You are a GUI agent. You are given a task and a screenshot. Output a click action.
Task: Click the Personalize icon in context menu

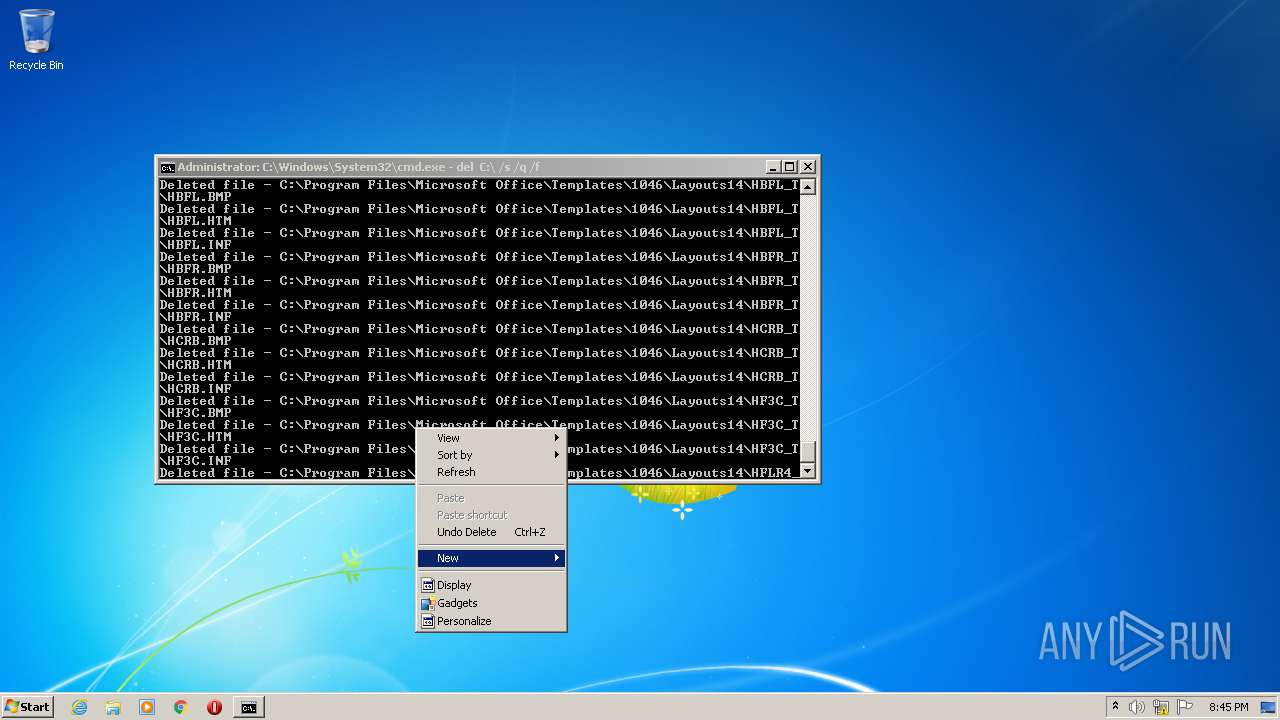coord(428,621)
